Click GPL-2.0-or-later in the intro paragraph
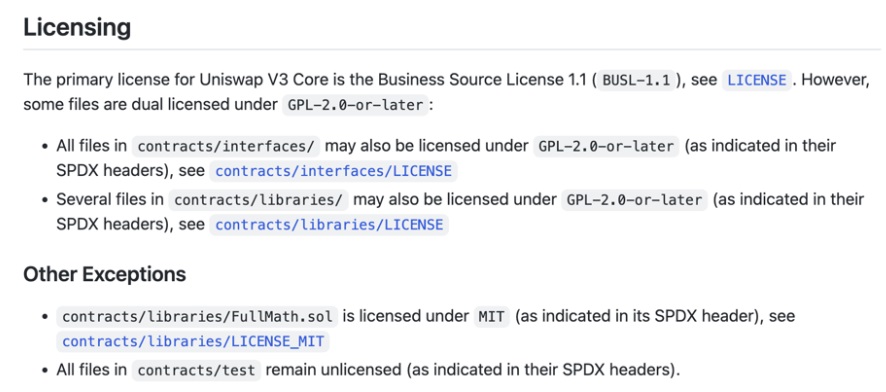This screenshot has width=886, height=392. tap(355, 106)
